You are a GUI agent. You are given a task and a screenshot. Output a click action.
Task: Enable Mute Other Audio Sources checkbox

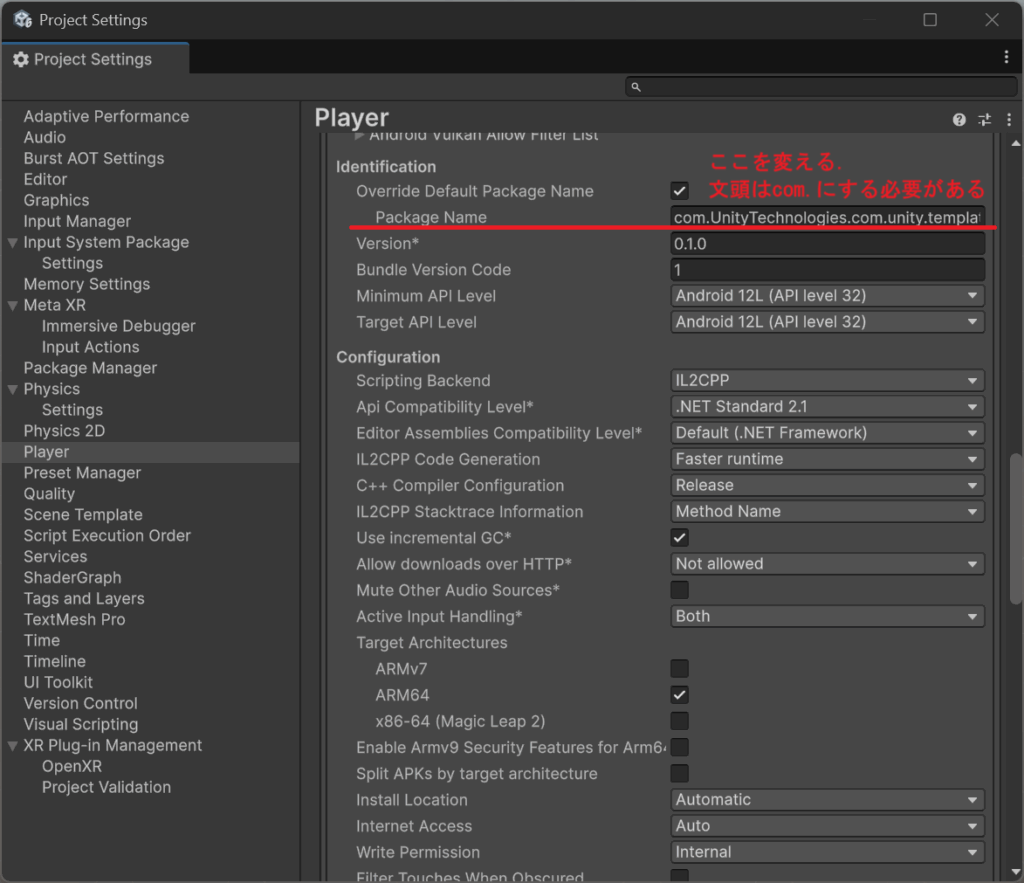click(x=679, y=590)
